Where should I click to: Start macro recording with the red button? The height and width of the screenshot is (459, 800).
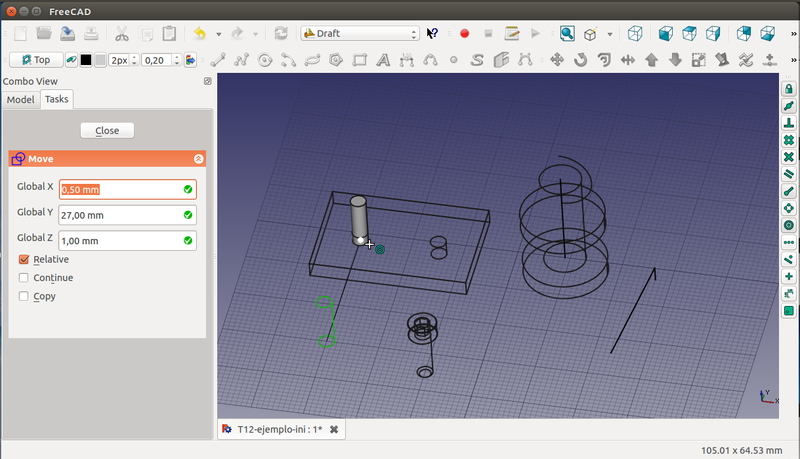pos(464,34)
